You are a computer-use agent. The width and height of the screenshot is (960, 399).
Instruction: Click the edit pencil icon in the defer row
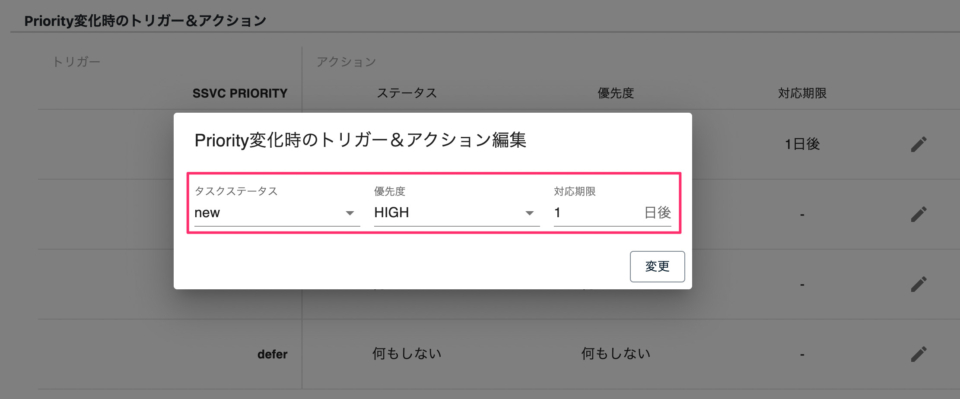coord(918,354)
